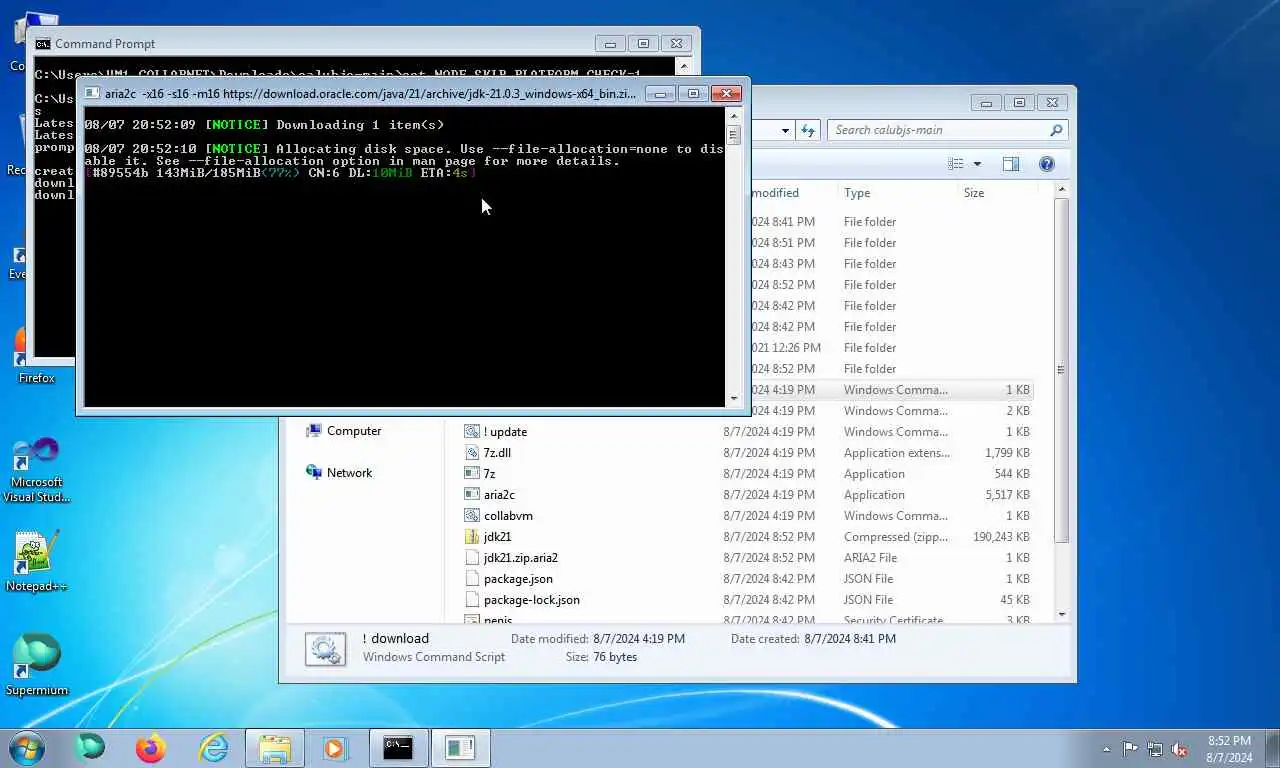Click the '! download' script thumbnail in details pane
1280x768 pixels.
325,648
